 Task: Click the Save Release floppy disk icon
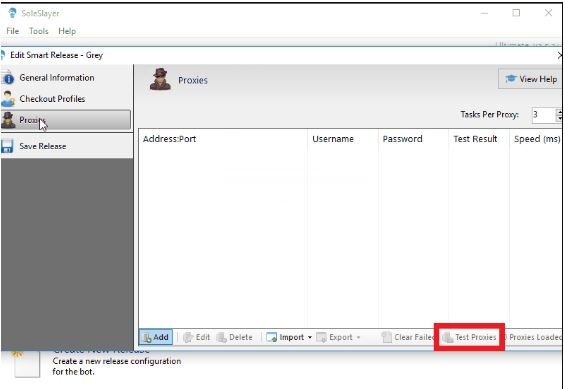pos(7,146)
